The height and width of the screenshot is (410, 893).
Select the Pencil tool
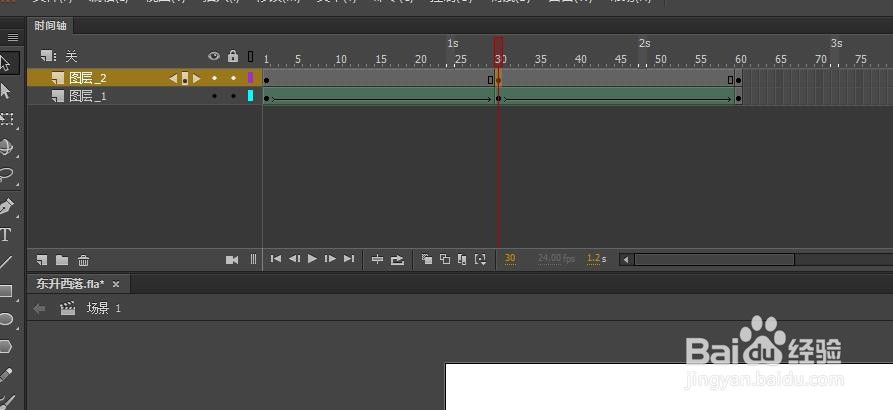coord(6,375)
